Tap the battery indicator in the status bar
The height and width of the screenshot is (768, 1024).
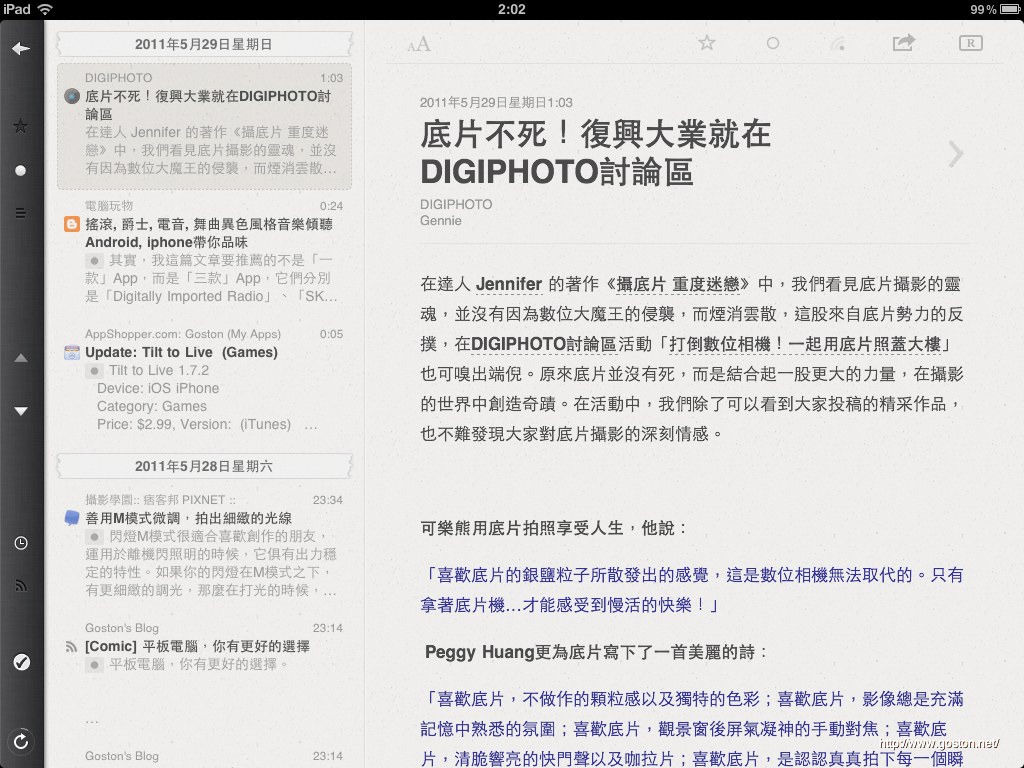(x=1010, y=9)
